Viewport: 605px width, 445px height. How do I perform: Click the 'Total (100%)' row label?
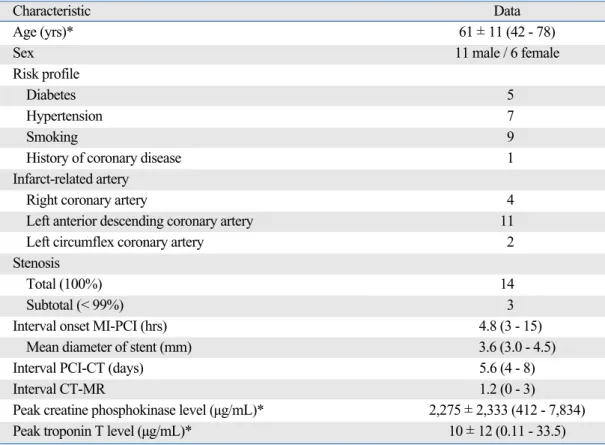point(64,284)
